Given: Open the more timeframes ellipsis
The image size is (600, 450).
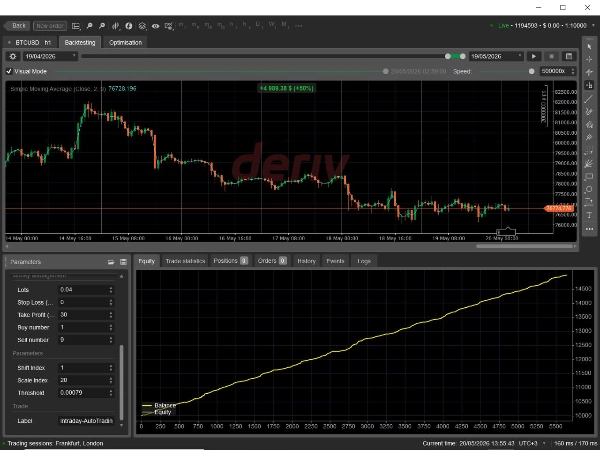Looking at the screenshot, I should [x=299, y=25].
